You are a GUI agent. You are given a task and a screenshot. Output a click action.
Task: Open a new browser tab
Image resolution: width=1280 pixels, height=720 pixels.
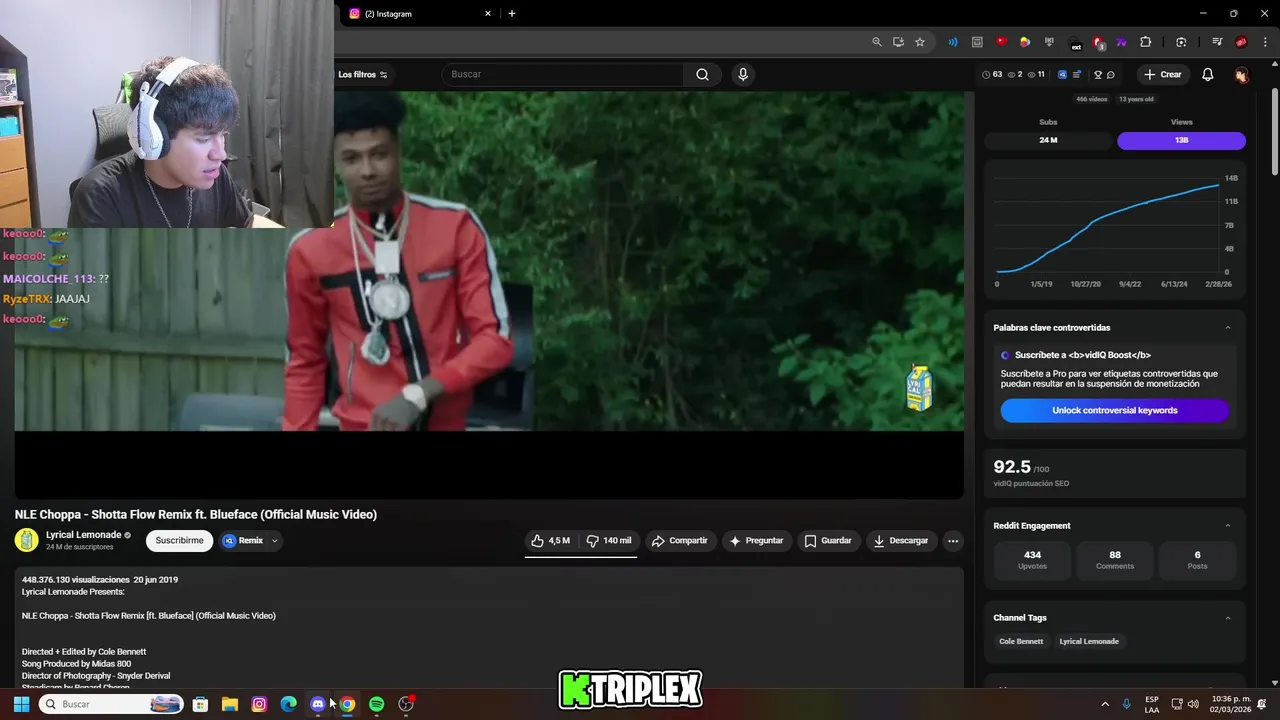tap(512, 14)
